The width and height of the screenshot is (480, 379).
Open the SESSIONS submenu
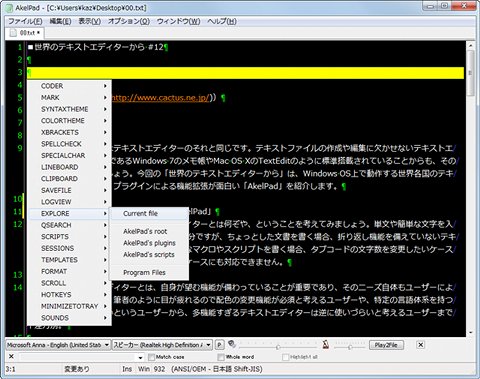point(70,248)
